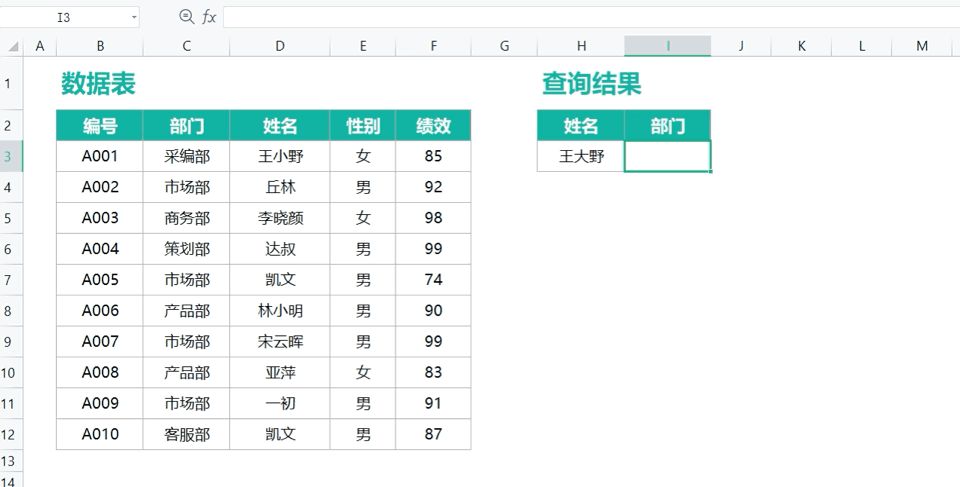Select cell containing 达叔
Image resolution: width=960 pixels, height=487 pixels.
point(280,249)
